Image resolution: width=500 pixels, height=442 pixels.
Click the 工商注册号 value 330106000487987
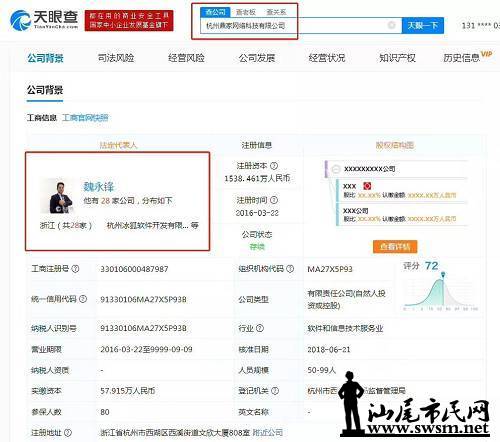tap(134, 269)
